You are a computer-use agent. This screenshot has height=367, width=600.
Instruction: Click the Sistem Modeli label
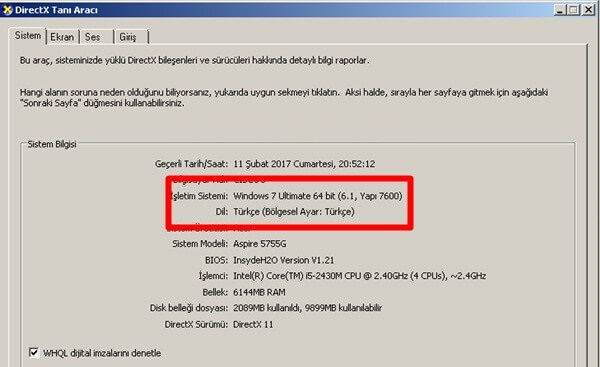200,244
